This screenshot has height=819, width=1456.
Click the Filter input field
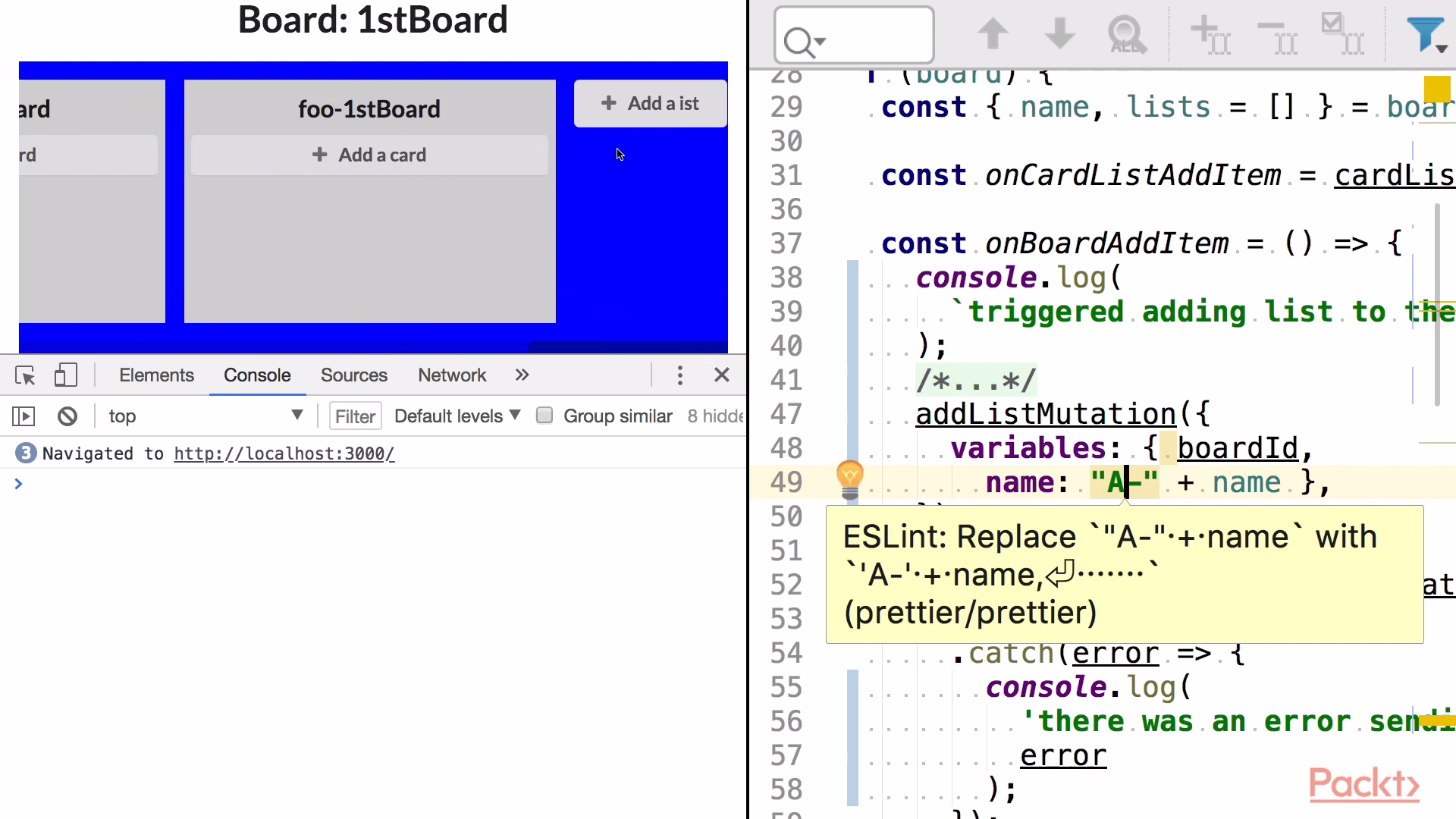click(354, 415)
